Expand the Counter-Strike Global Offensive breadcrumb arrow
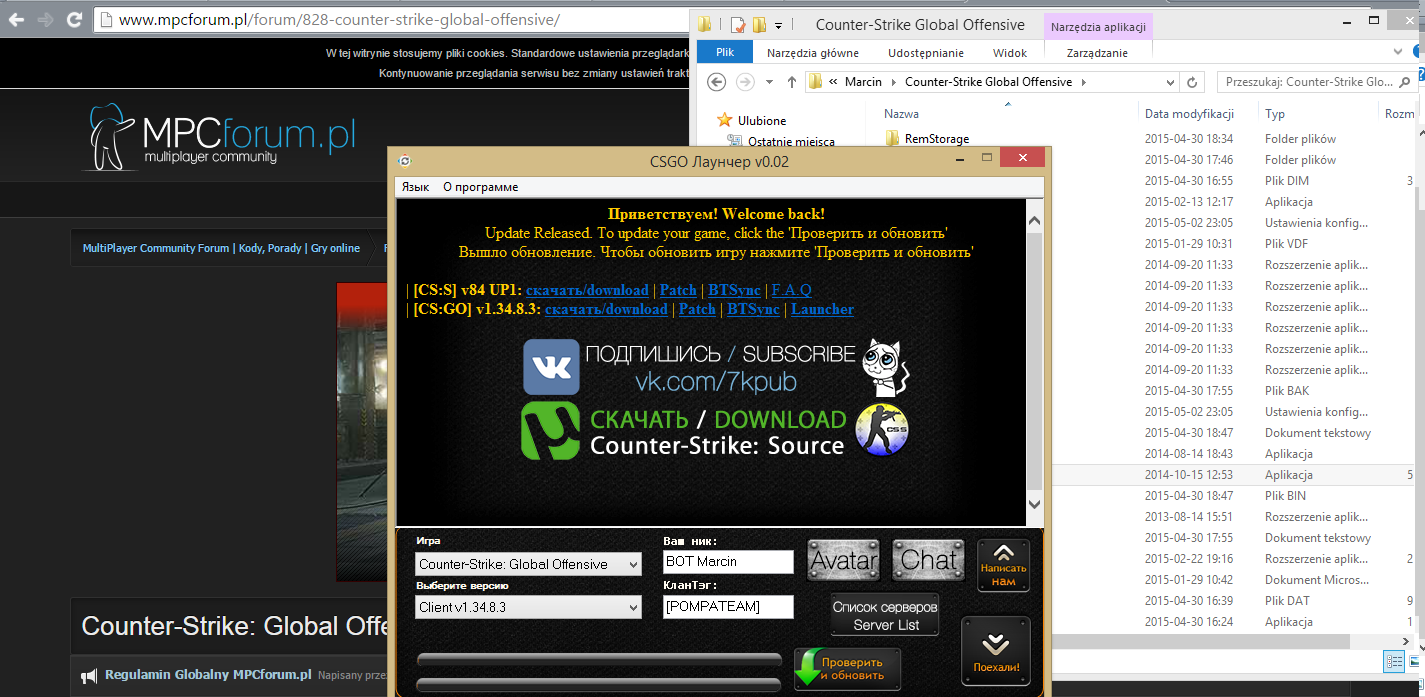This screenshot has width=1425, height=697. (x=1083, y=82)
